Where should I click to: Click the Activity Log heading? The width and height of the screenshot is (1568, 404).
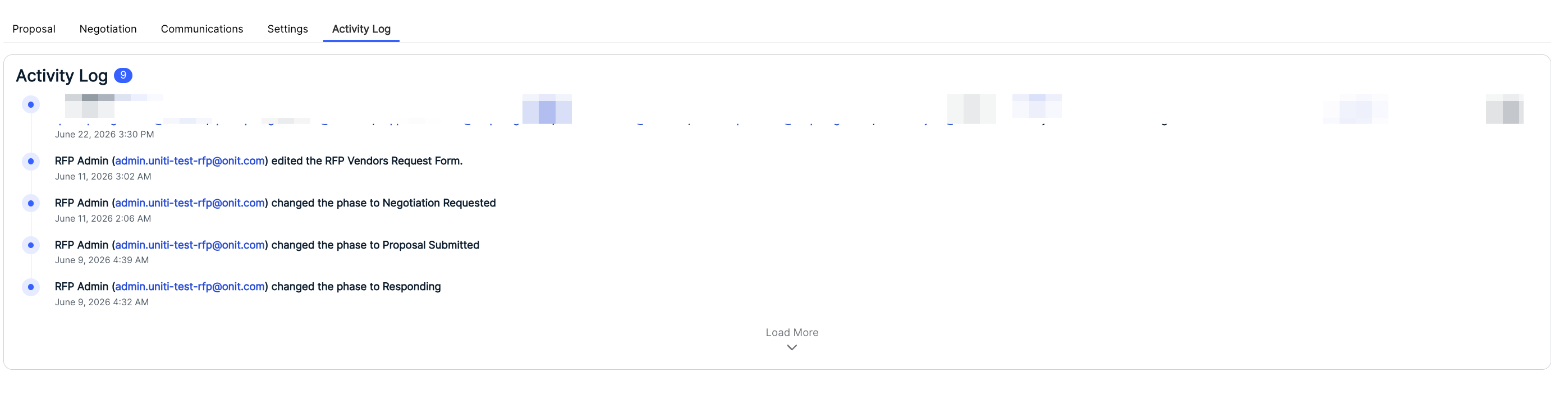point(62,75)
